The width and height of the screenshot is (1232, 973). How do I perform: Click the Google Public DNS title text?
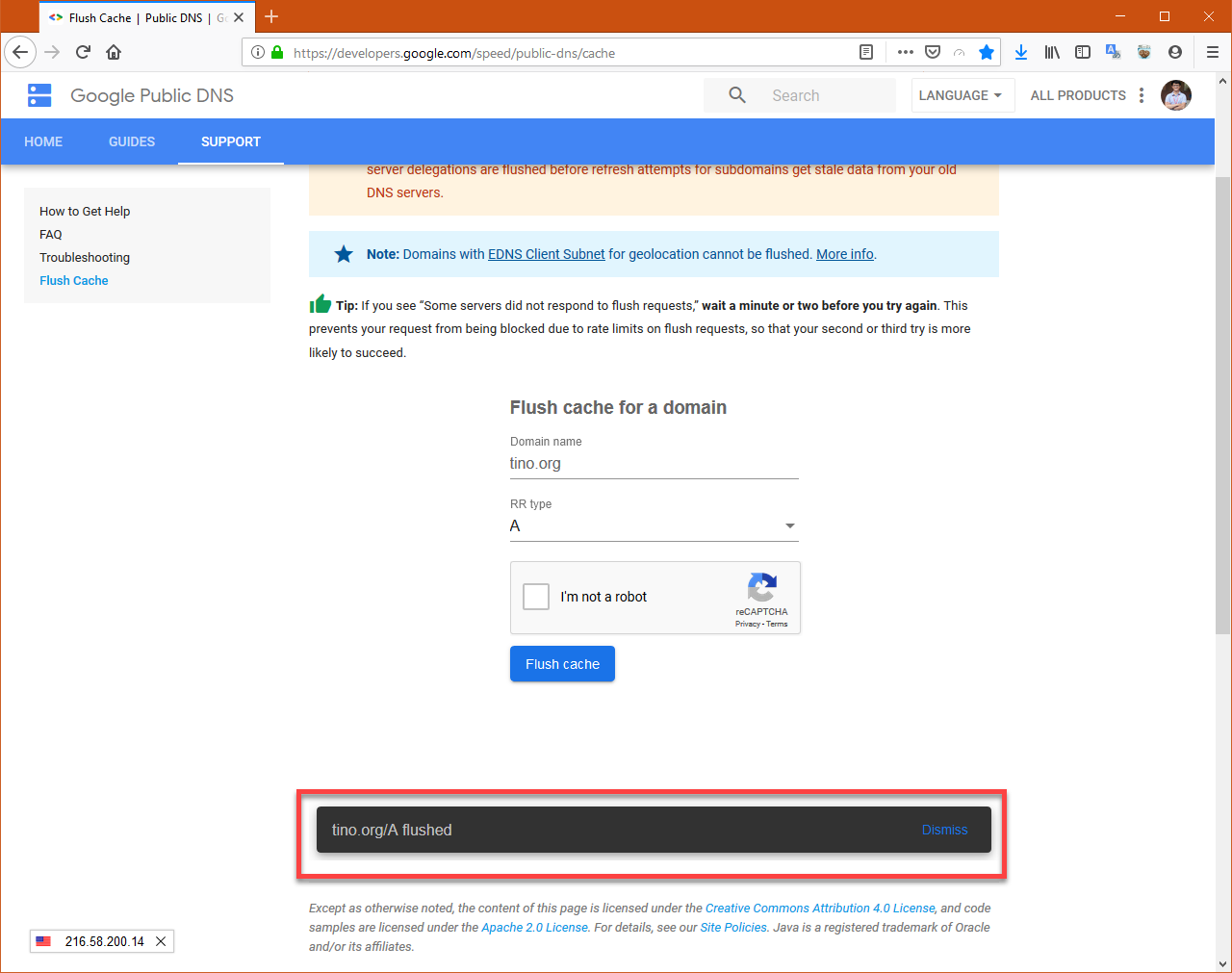point(152,95)
